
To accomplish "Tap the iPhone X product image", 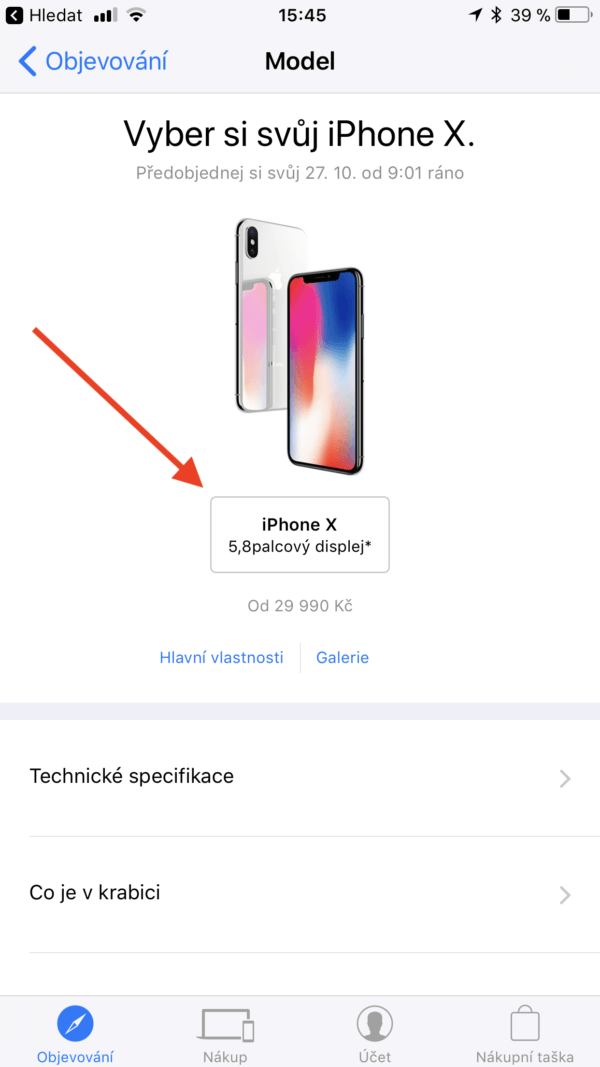I will pos(300,346).
